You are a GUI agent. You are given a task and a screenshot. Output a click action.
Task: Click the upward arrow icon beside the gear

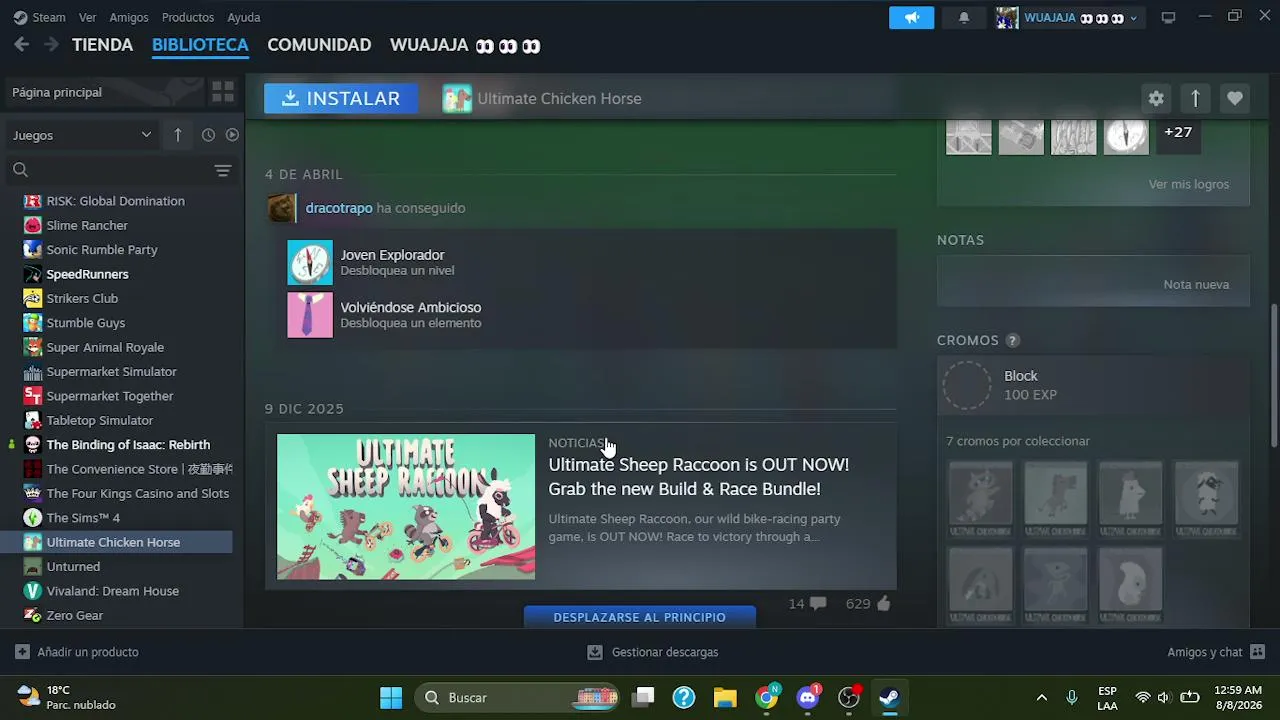coord(1195,98)
